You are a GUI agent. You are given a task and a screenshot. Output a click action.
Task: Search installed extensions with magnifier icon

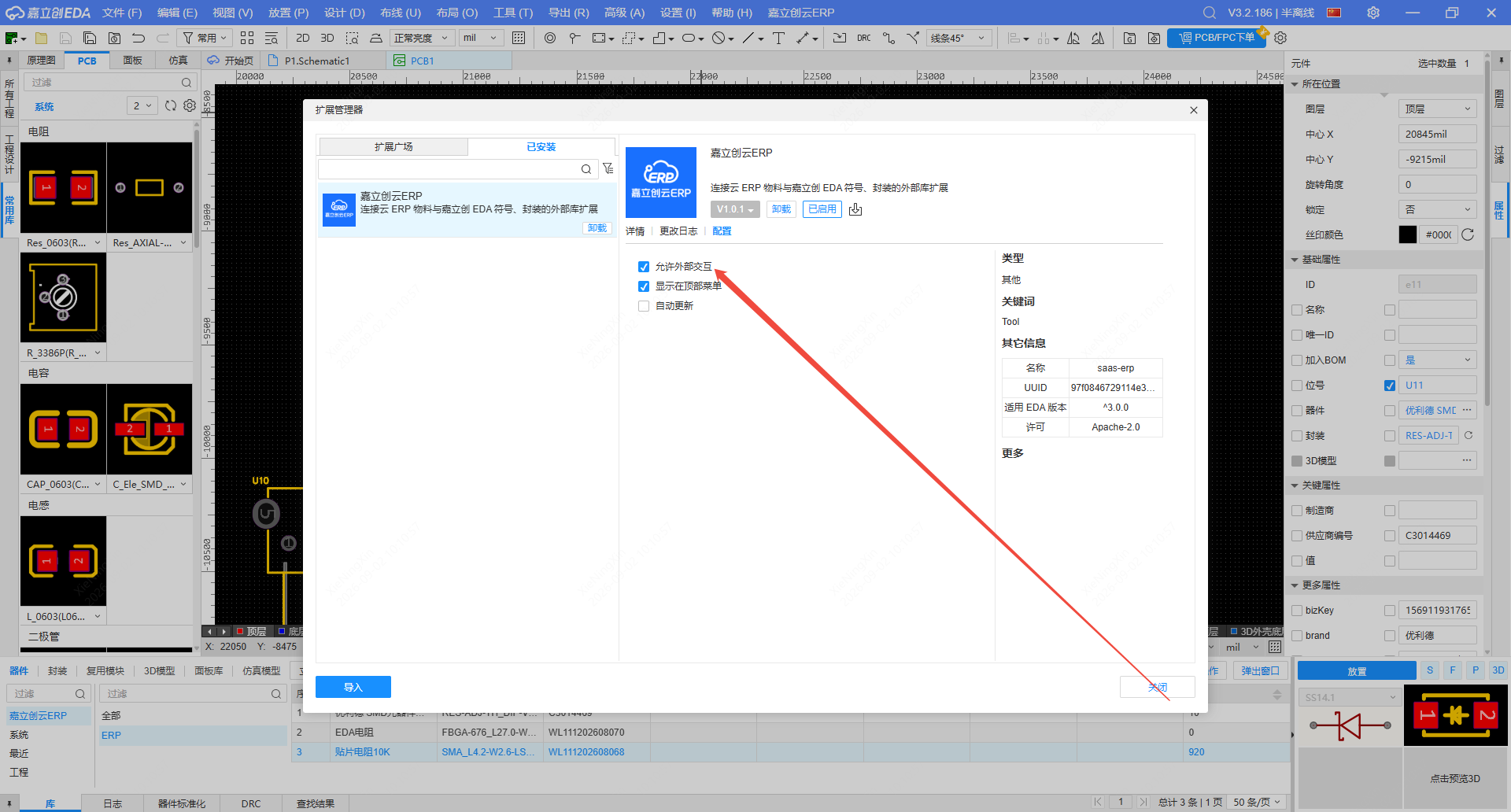[586, 169]
